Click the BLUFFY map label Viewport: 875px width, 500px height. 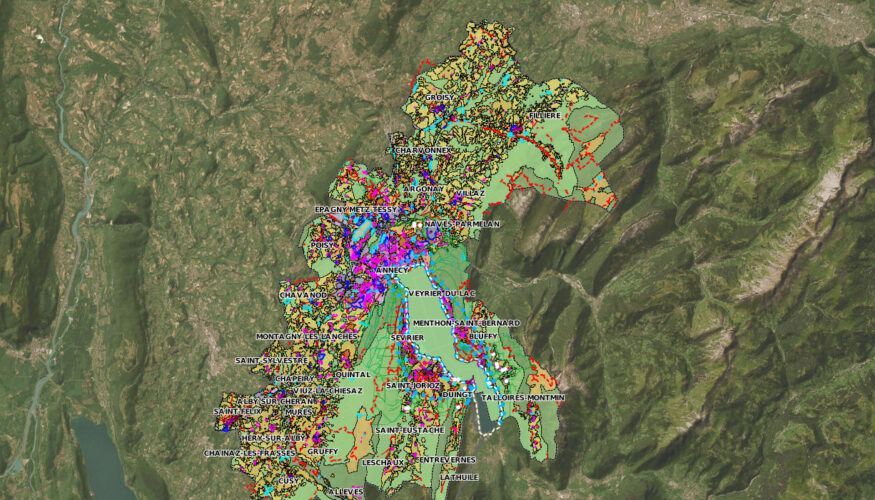[x=483, y=337]
